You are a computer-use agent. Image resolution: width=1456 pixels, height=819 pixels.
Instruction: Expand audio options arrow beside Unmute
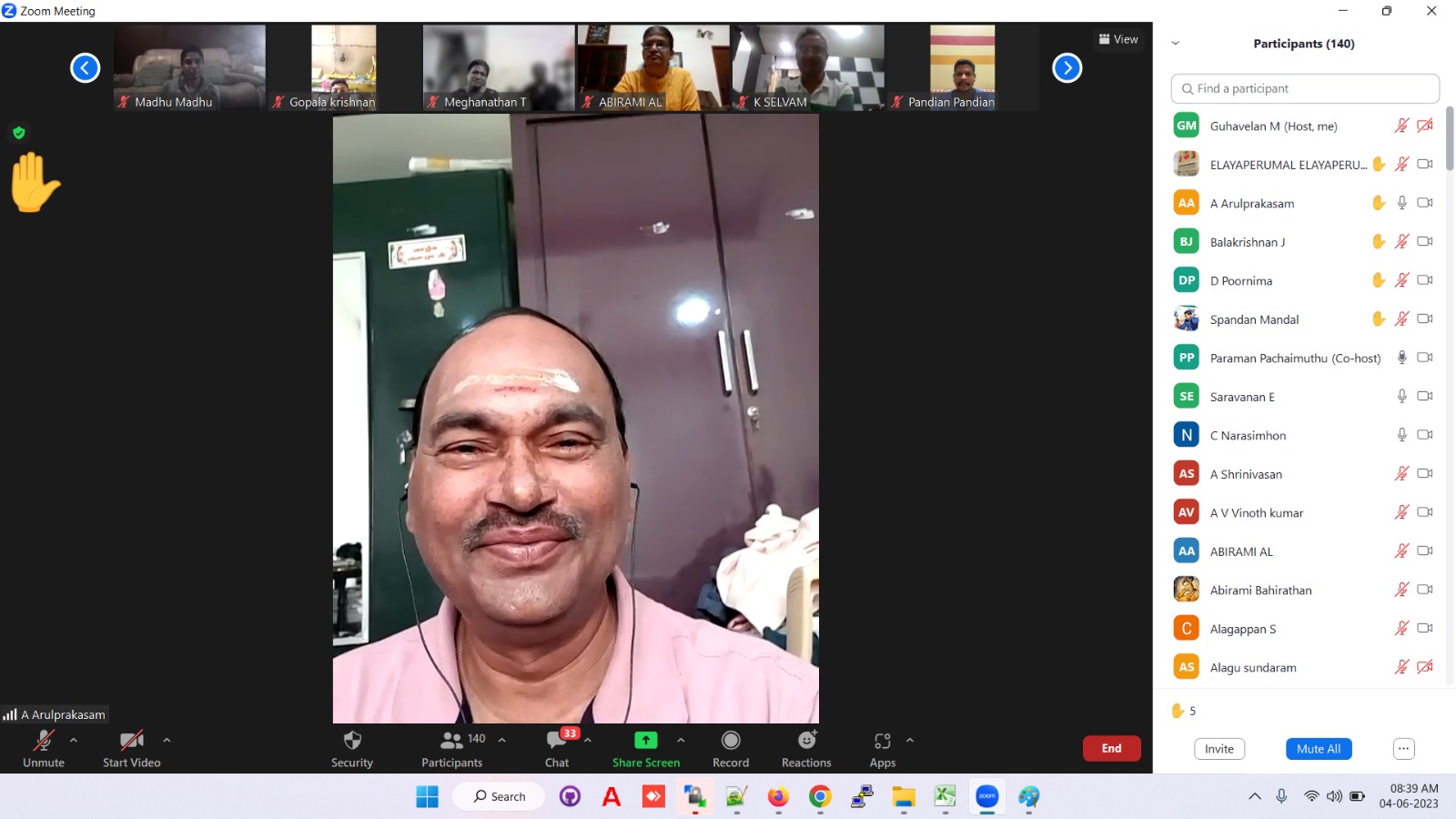click(74, 740)
